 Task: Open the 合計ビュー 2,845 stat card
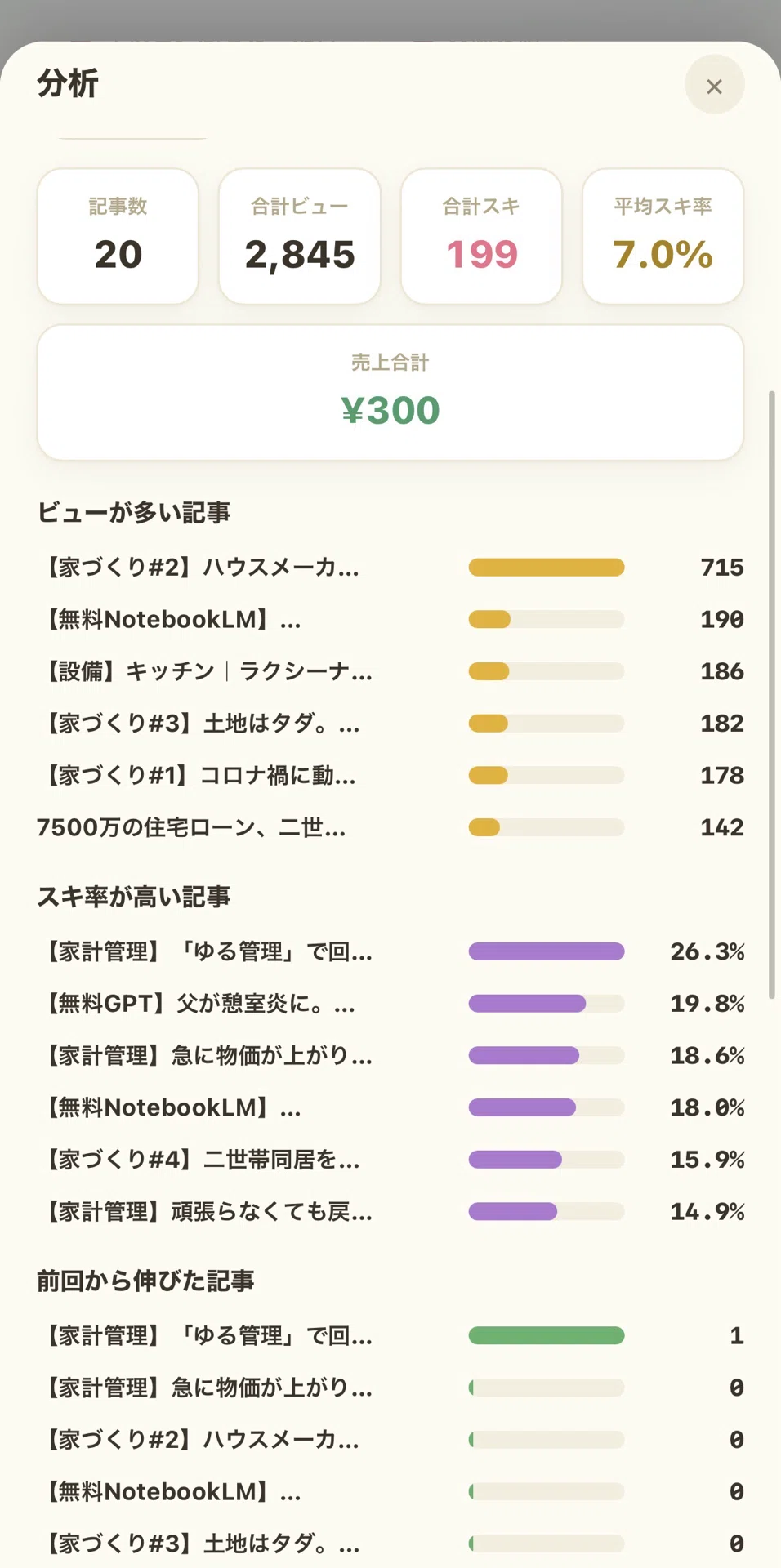click(x=300, y=236)
